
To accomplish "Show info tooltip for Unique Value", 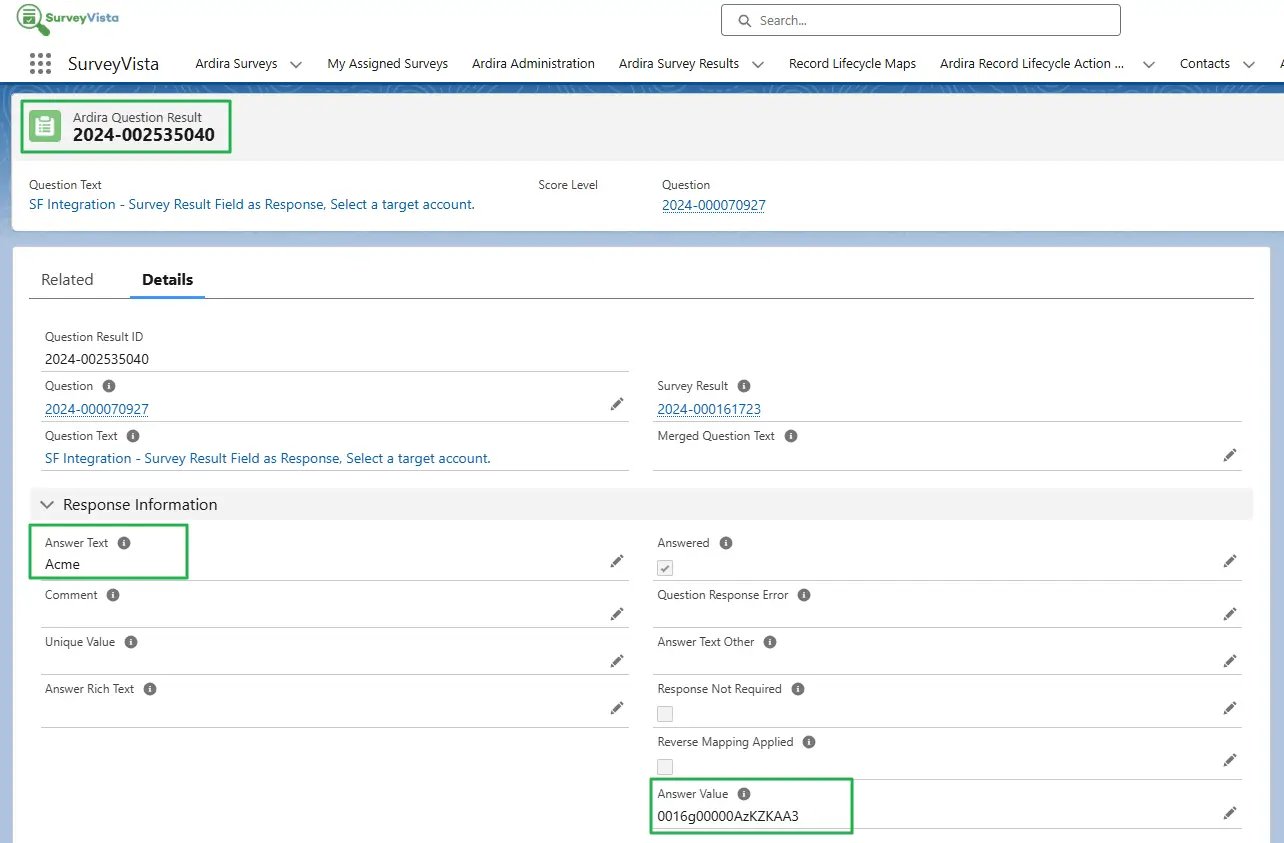I will (x=131, y=642).
